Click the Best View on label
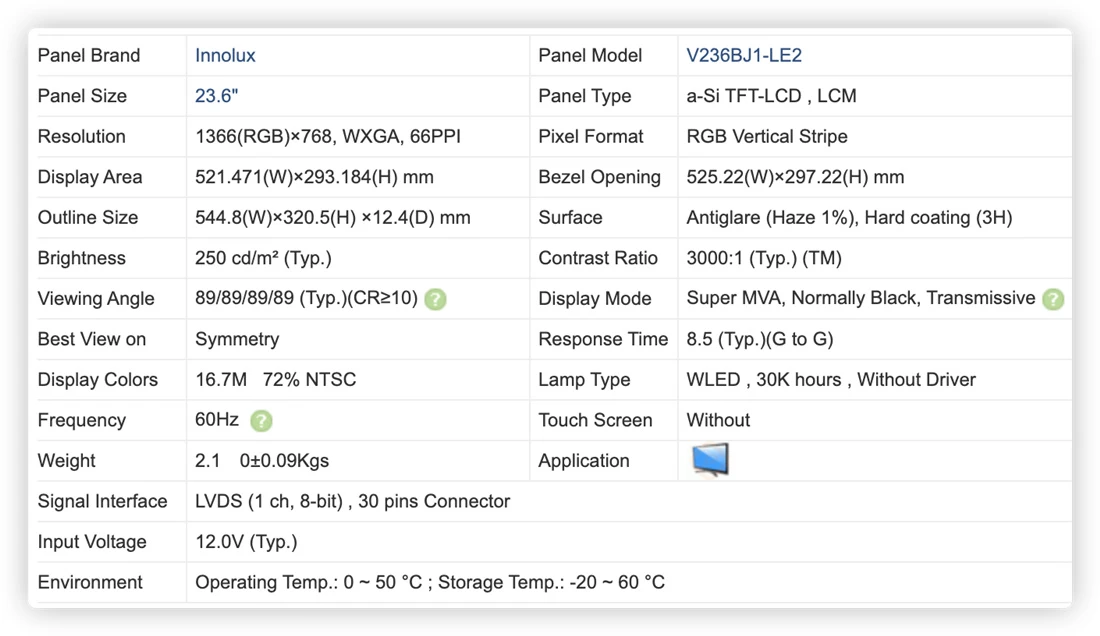 (x=92, y=339)
